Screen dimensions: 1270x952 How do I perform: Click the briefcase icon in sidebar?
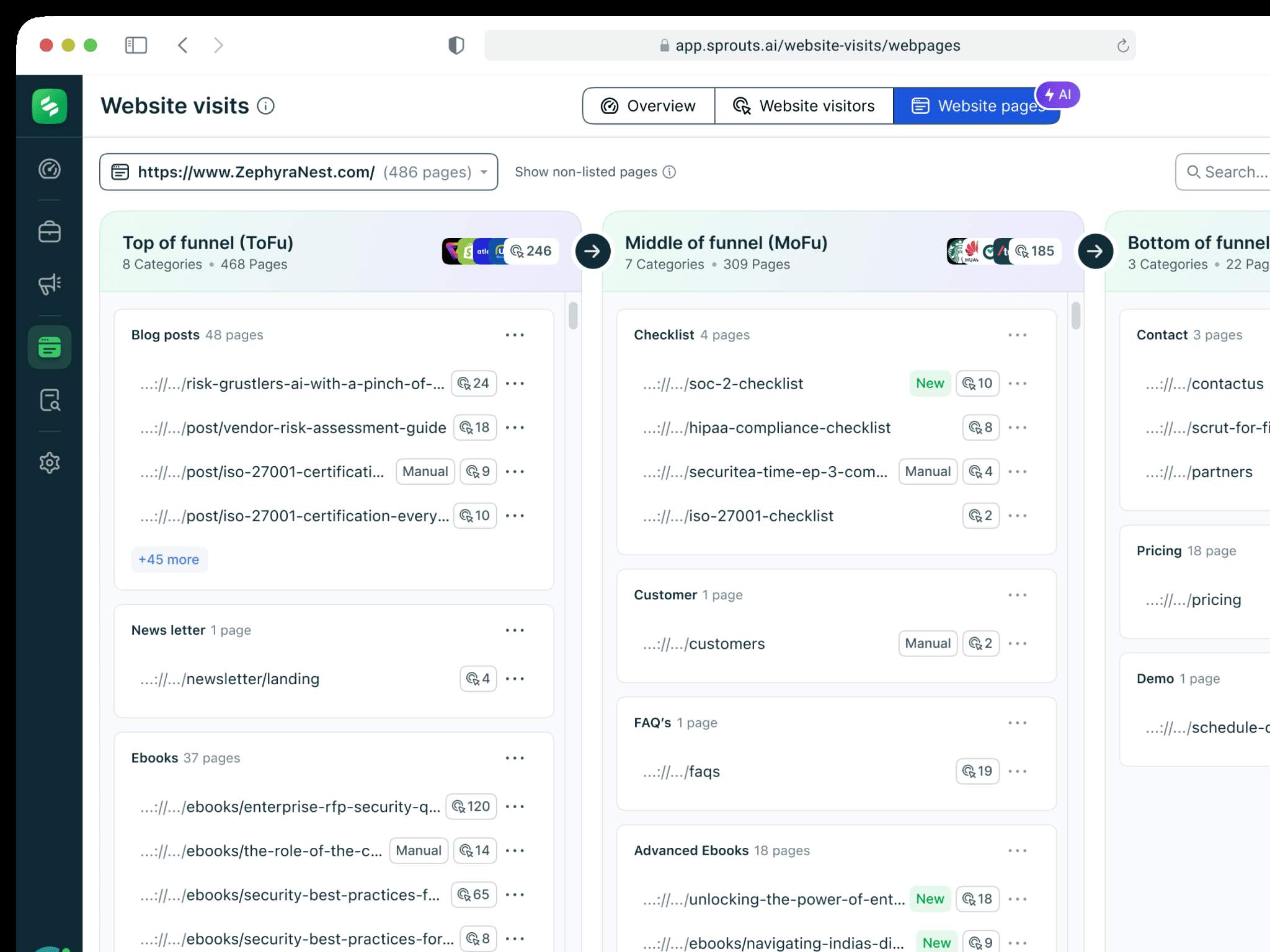[x=50, y=232]
